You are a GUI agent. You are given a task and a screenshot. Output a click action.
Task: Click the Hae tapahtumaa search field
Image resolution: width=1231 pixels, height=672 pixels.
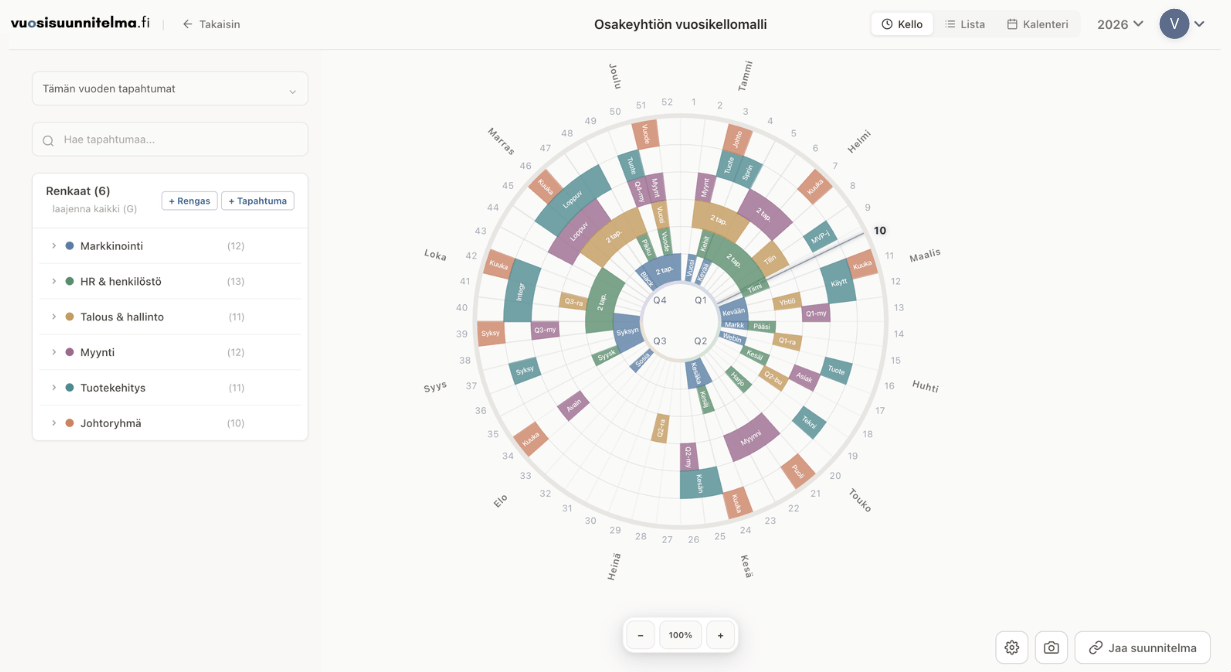coord(180,140)
